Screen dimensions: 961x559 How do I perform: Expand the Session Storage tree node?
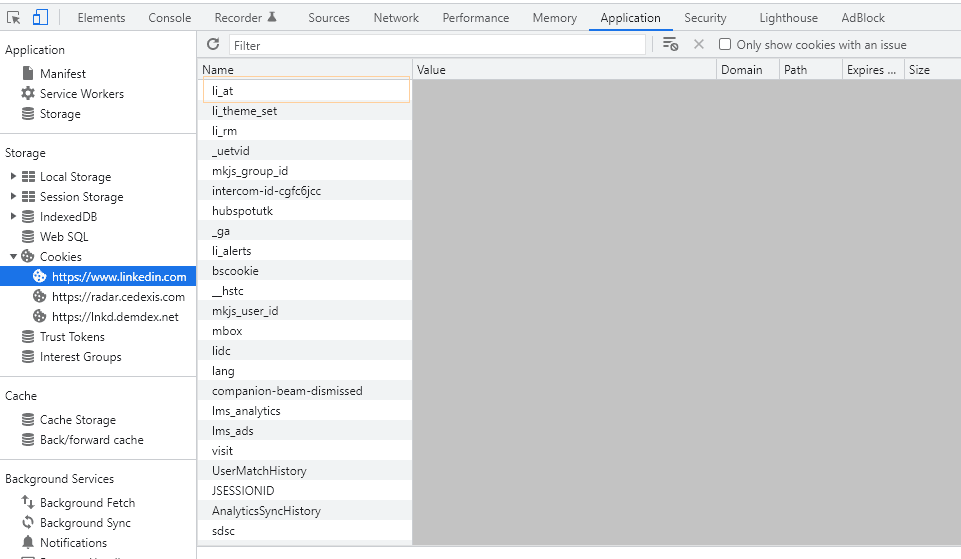tap(13, 196)
